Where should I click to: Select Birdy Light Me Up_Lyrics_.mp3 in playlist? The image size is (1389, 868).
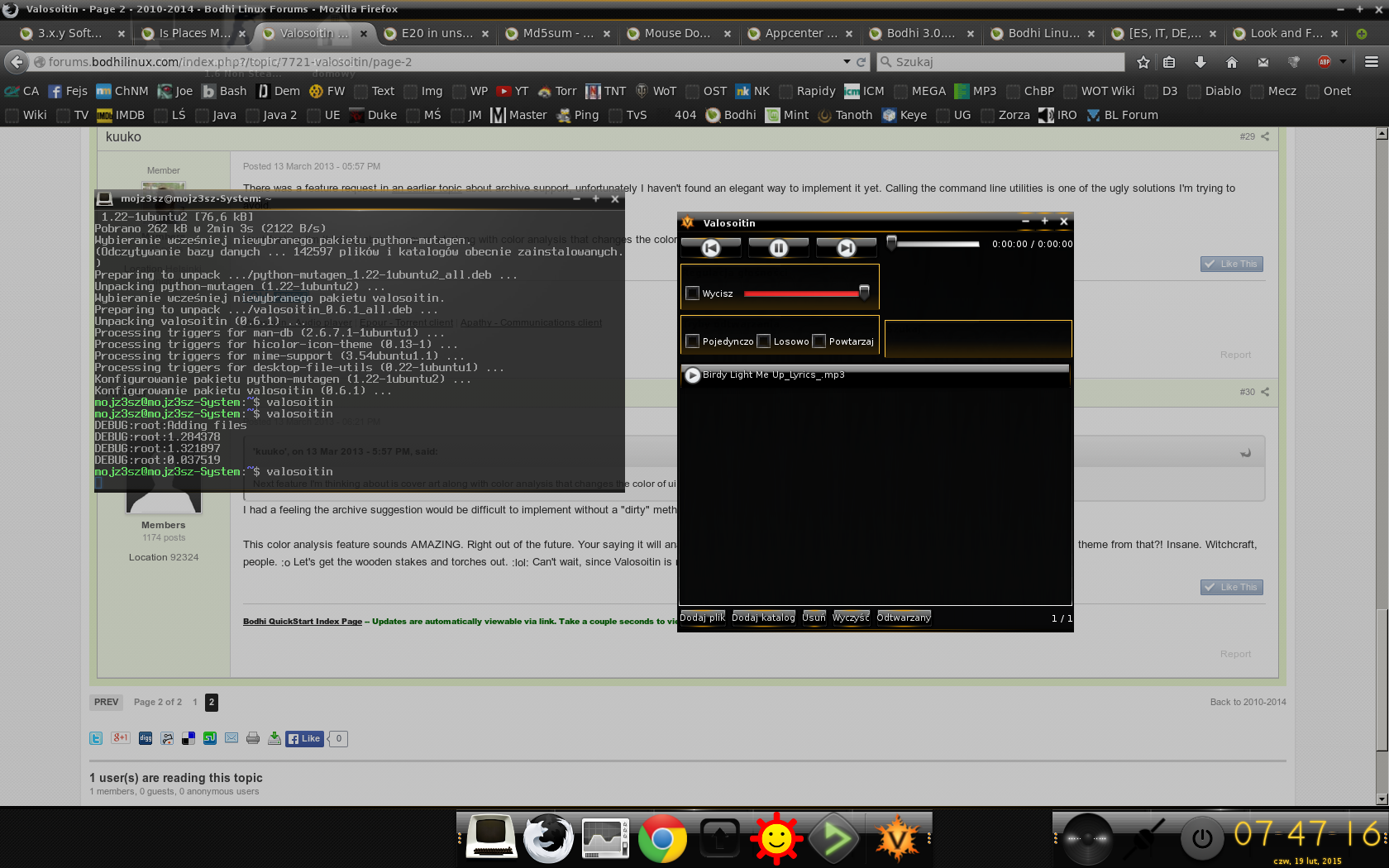point(875,374)
